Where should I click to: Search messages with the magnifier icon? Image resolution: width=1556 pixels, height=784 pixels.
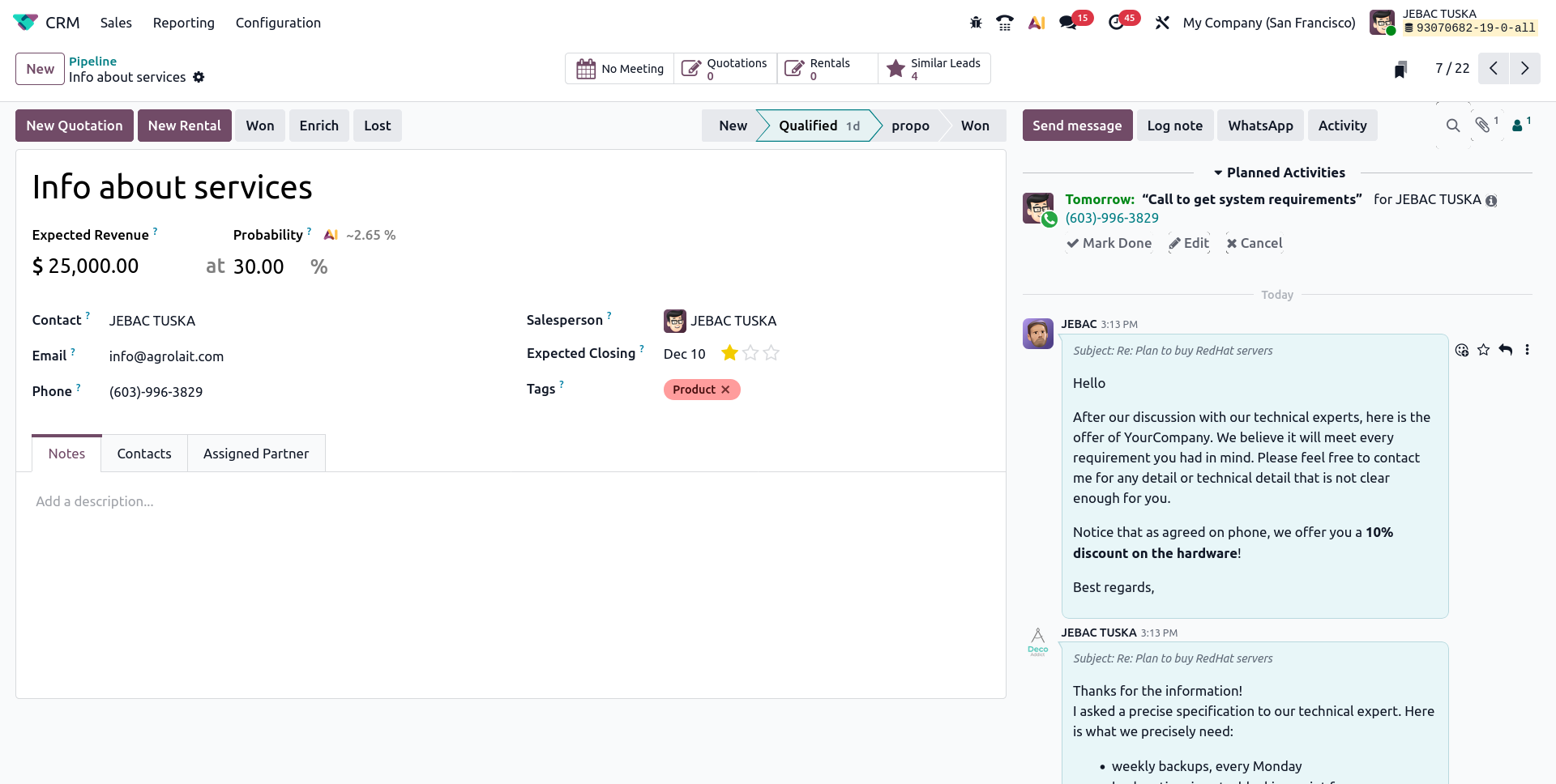point(1453,126)
